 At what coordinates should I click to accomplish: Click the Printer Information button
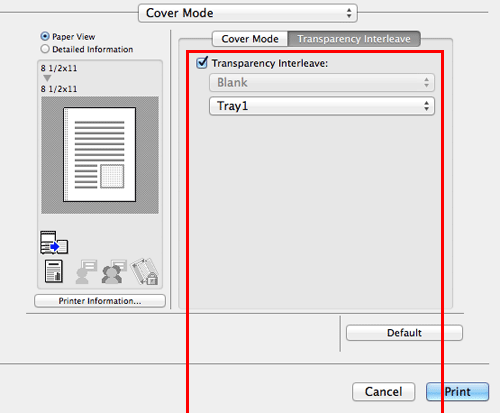[x=100, y=301]
